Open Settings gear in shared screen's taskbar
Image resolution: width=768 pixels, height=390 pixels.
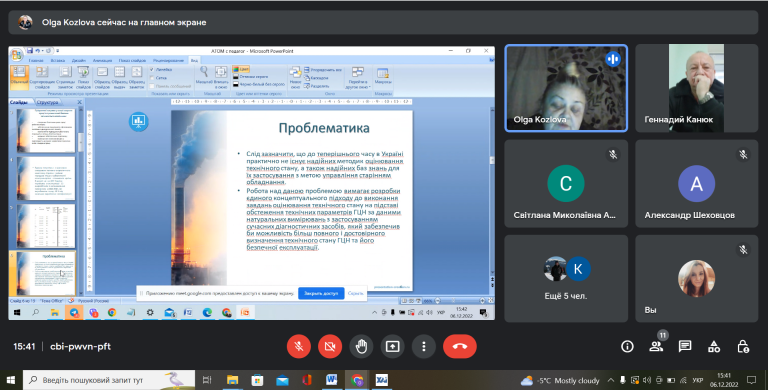point(150,313)
